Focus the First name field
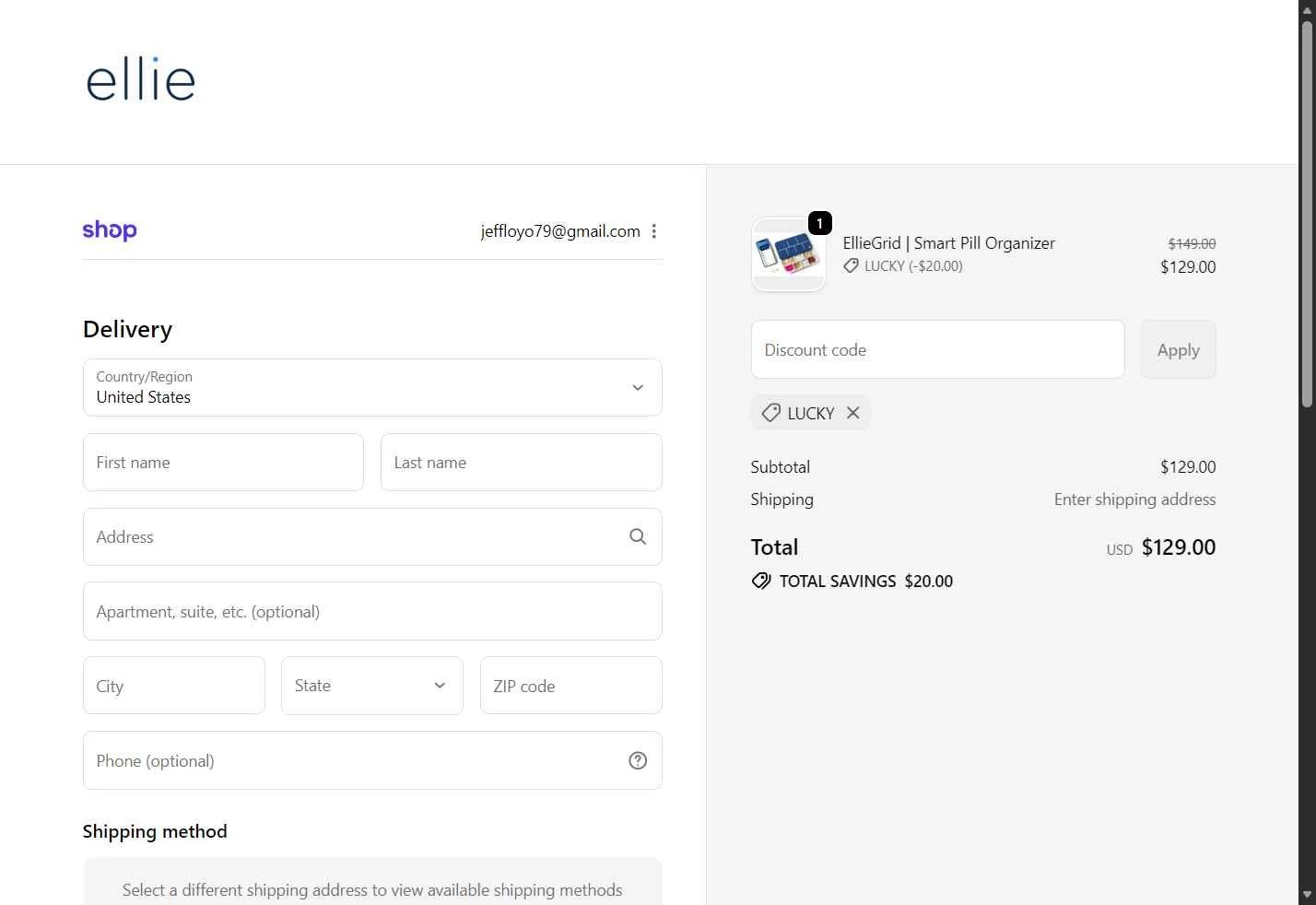Image resolution: width=1316 pixels, height=905 pixels. pyautogui.click(x=223, y=463)
